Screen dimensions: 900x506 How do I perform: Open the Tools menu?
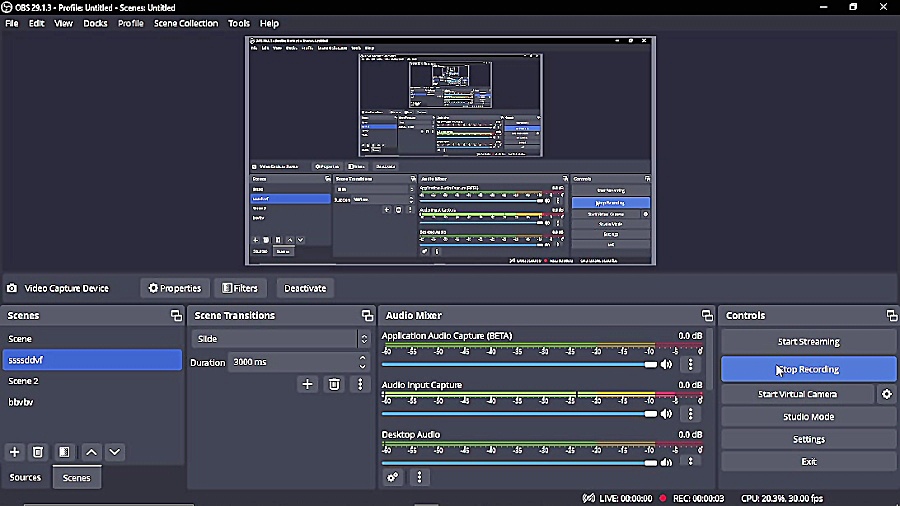tap(239, 24)
